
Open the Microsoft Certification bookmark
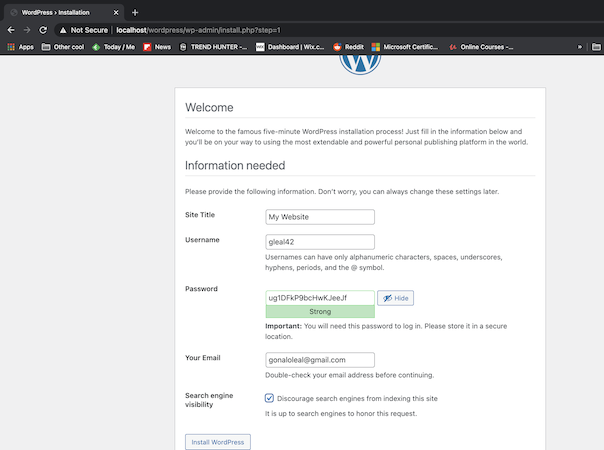[x=405, y=47]
